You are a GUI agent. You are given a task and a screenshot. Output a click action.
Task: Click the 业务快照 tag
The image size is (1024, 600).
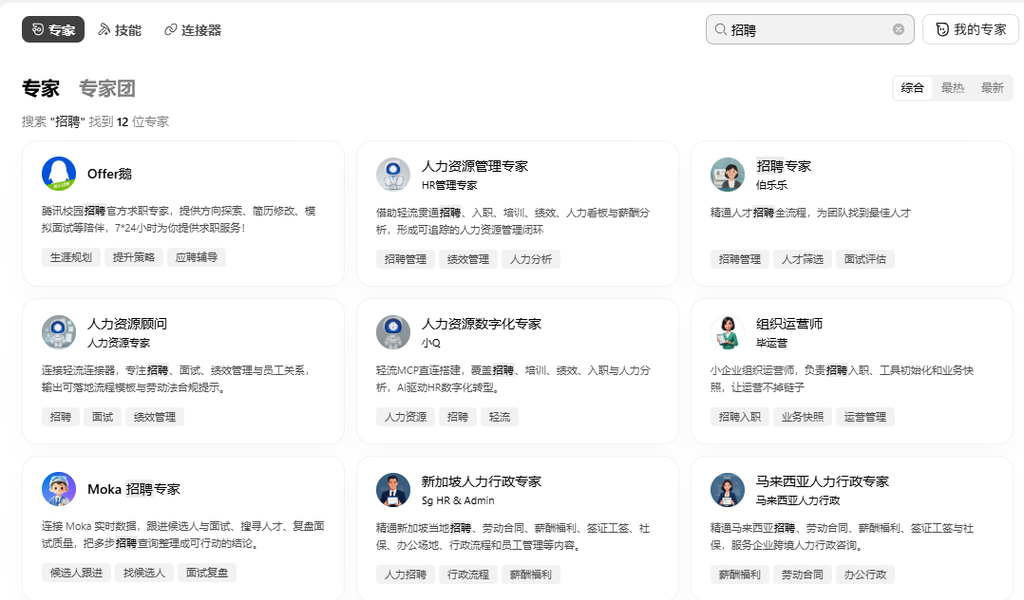click(x=803, y=417)
